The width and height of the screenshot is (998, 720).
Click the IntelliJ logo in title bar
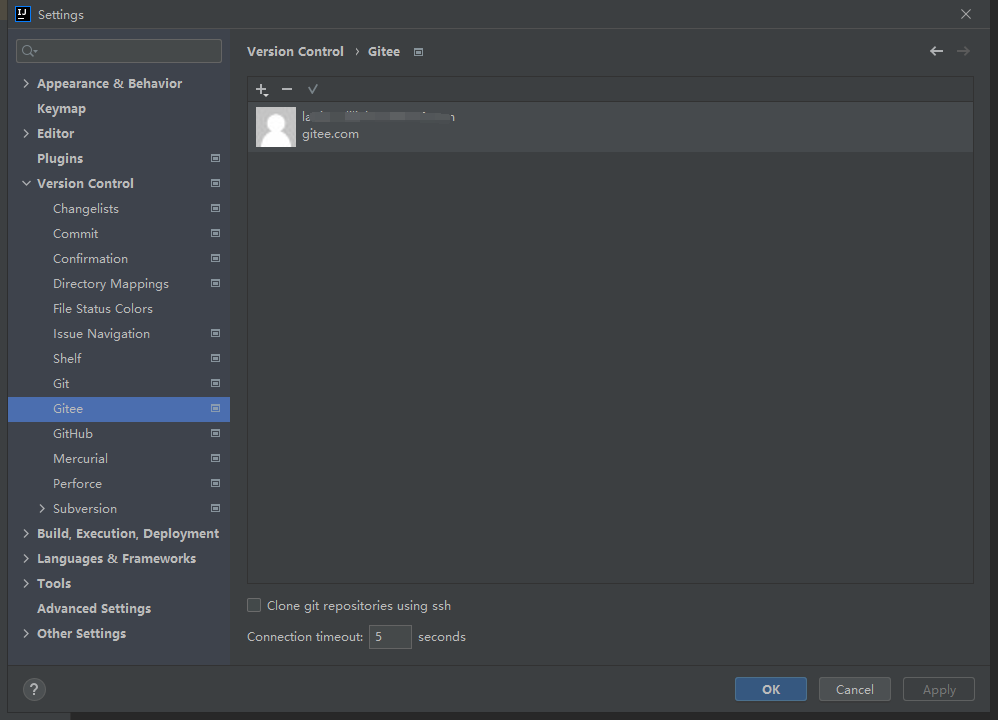click(23, 14)
